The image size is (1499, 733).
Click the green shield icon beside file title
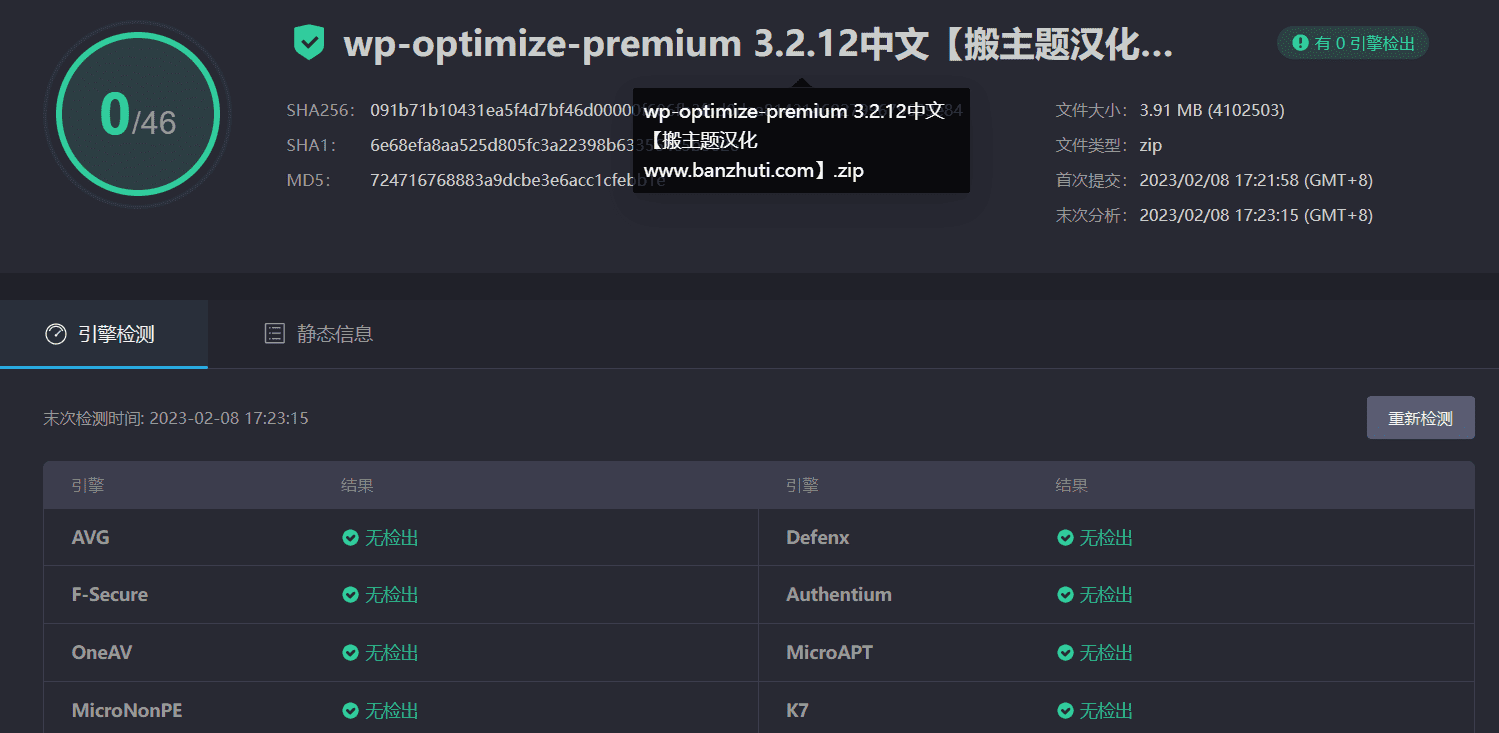point(309,43)
